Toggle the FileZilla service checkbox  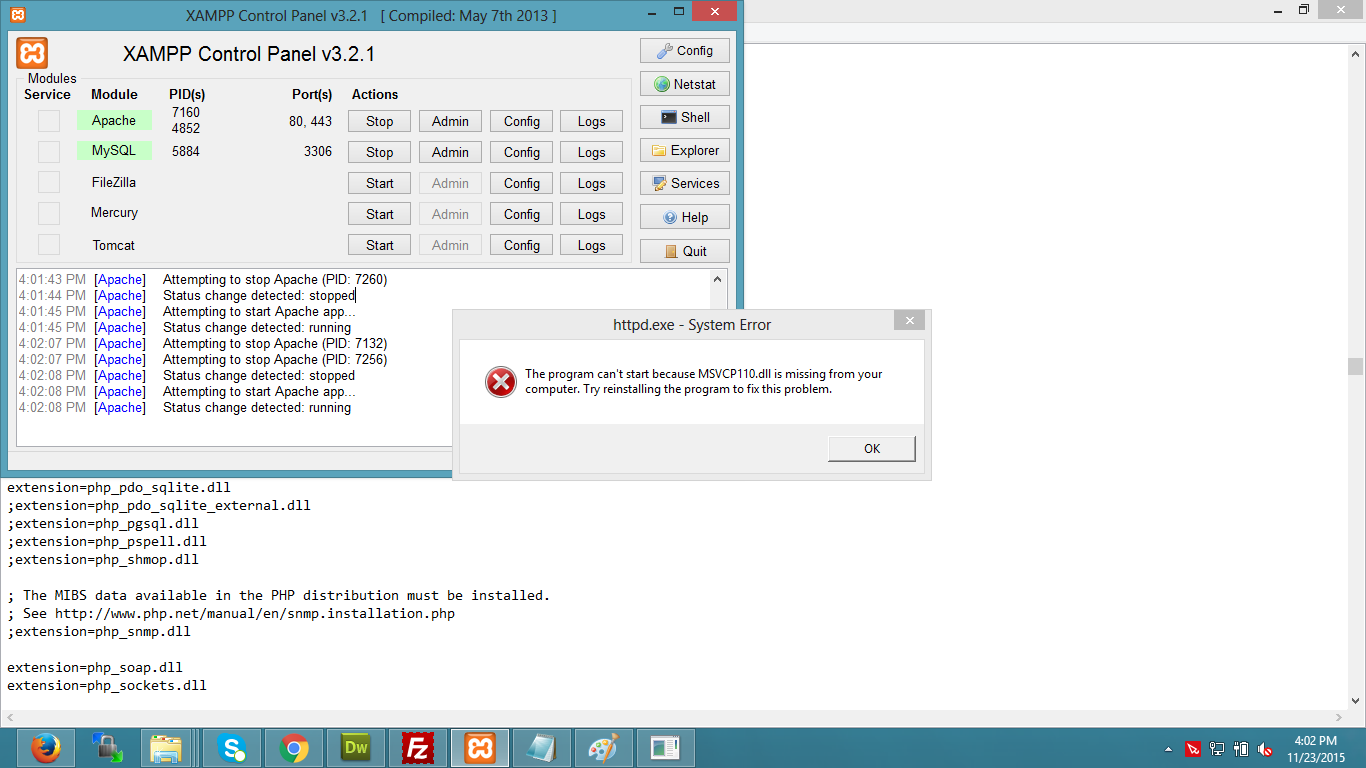(49, 183)
